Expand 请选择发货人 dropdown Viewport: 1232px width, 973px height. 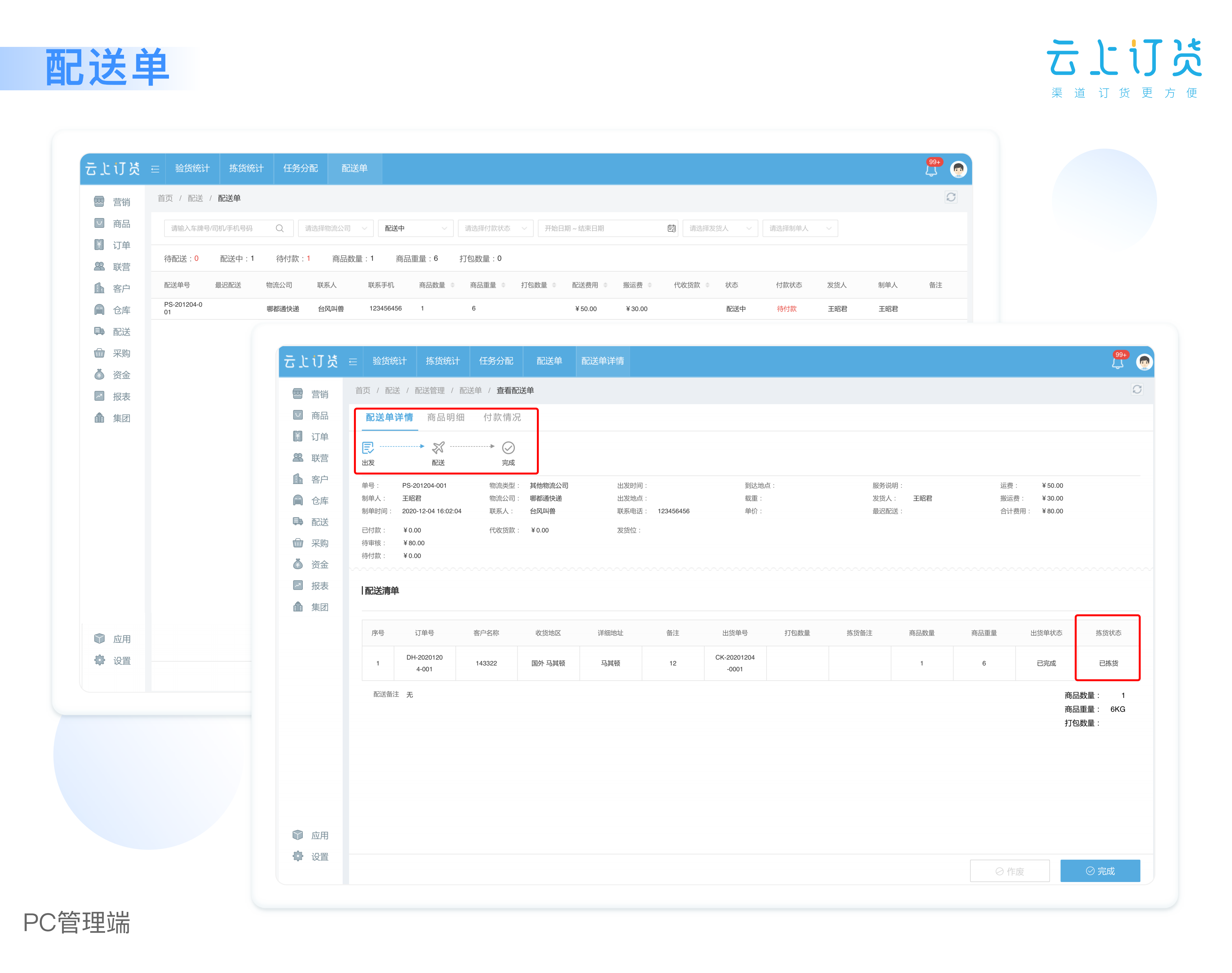(721, 228)
